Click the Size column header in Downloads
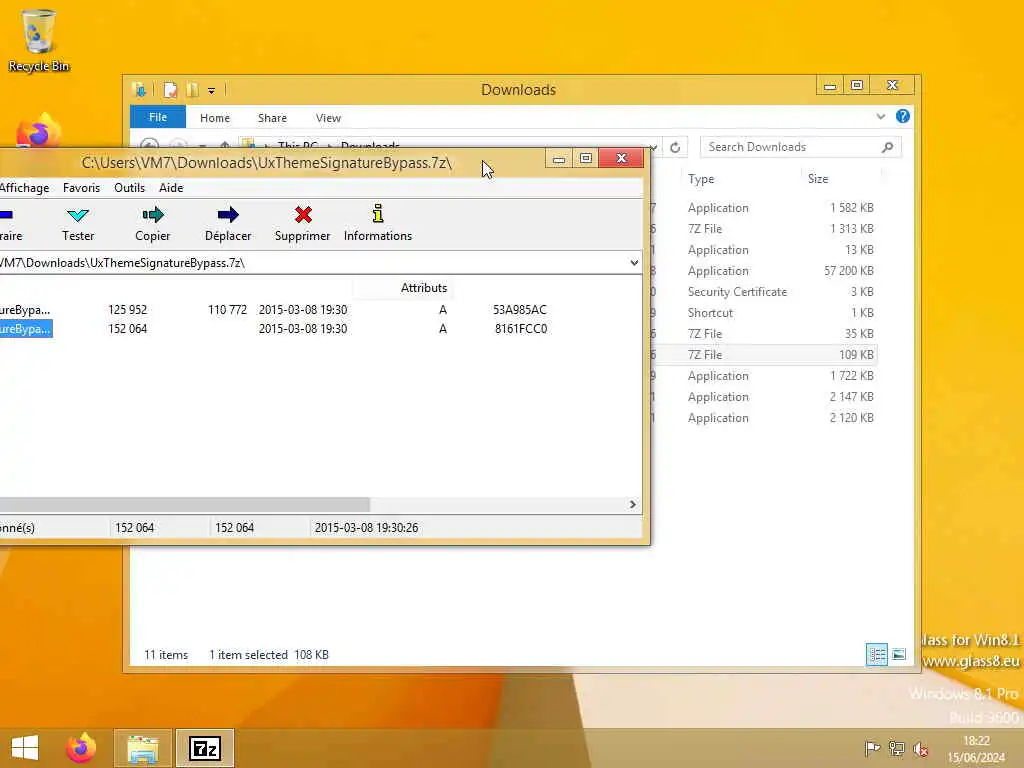 841,178
